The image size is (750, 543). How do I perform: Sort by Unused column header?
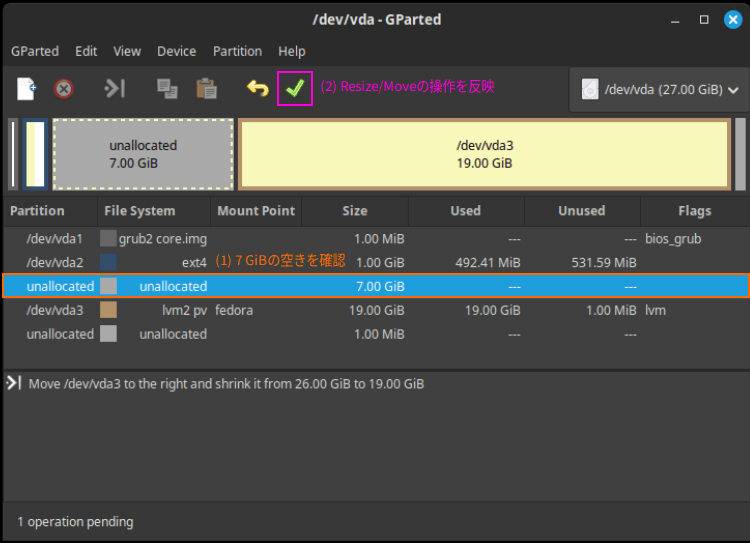[582, 211]
